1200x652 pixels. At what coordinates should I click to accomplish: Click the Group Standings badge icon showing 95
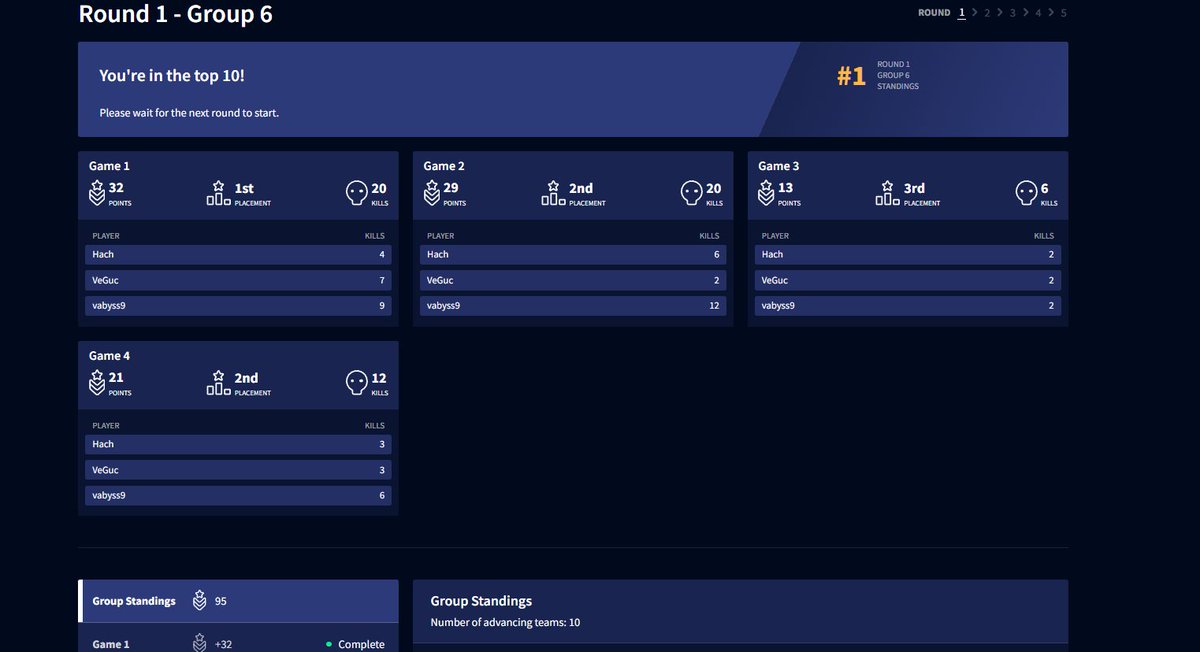click(199, 601)
